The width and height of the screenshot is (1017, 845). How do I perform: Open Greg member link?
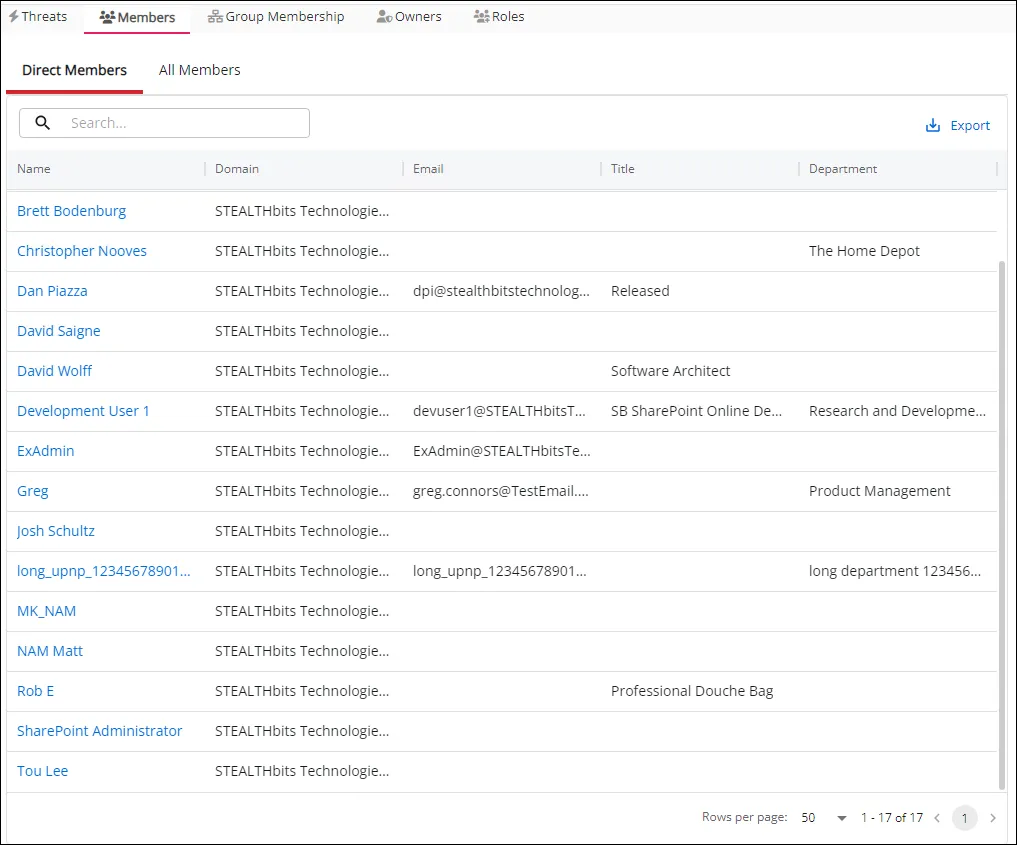32,492
